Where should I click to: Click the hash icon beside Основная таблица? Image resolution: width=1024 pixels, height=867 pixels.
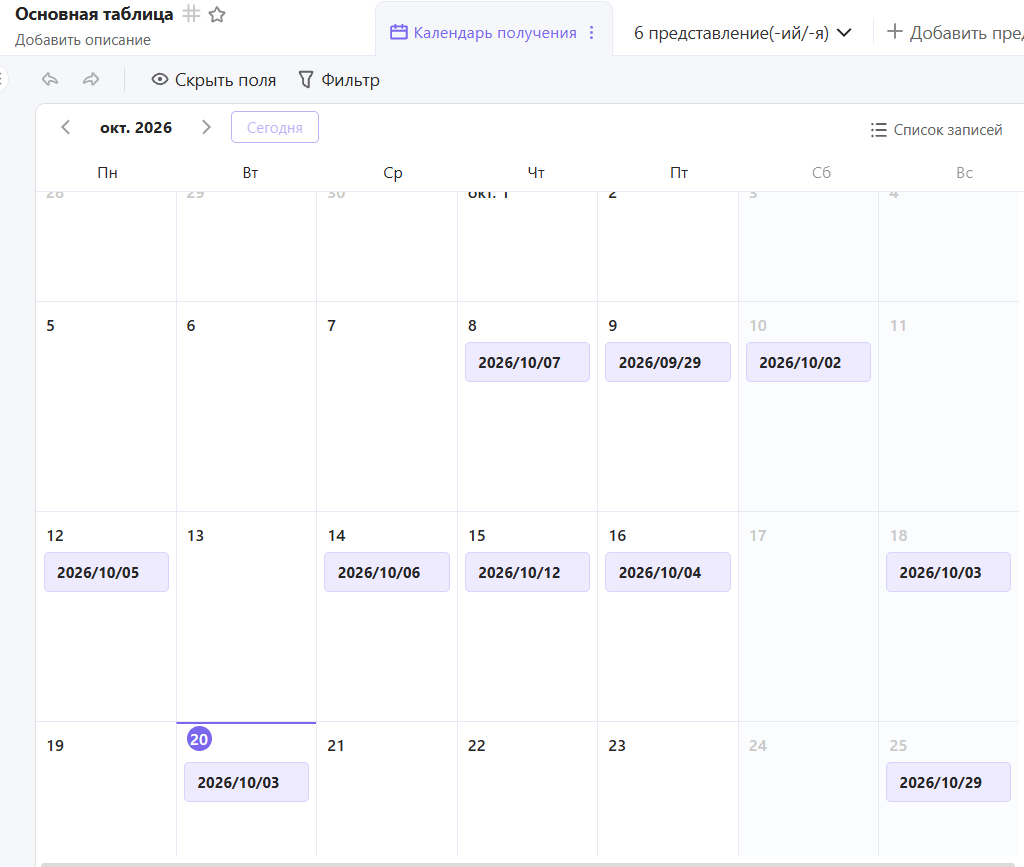(x=191, y=14)
